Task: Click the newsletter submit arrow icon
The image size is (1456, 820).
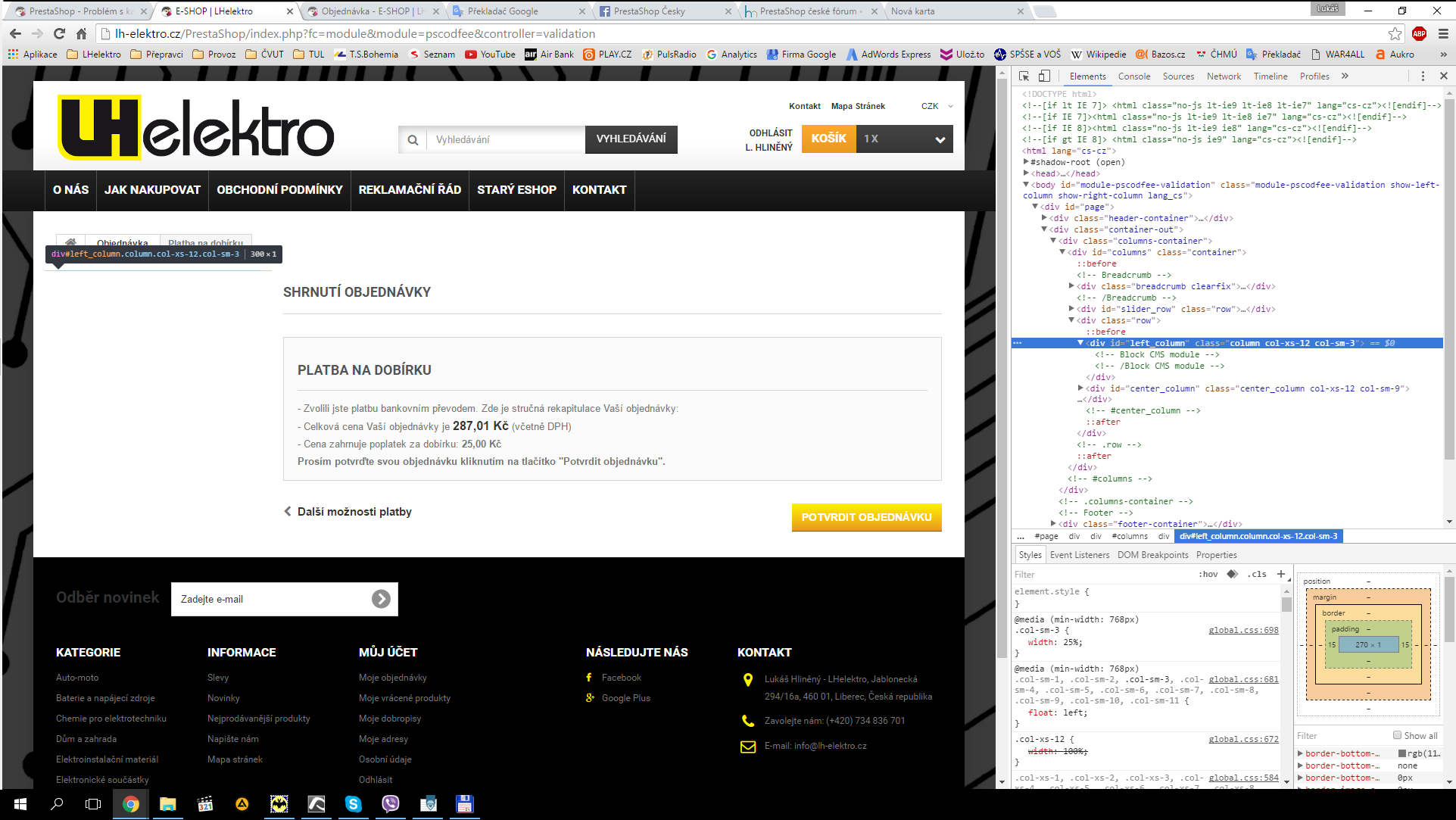Action: [381, 599]
